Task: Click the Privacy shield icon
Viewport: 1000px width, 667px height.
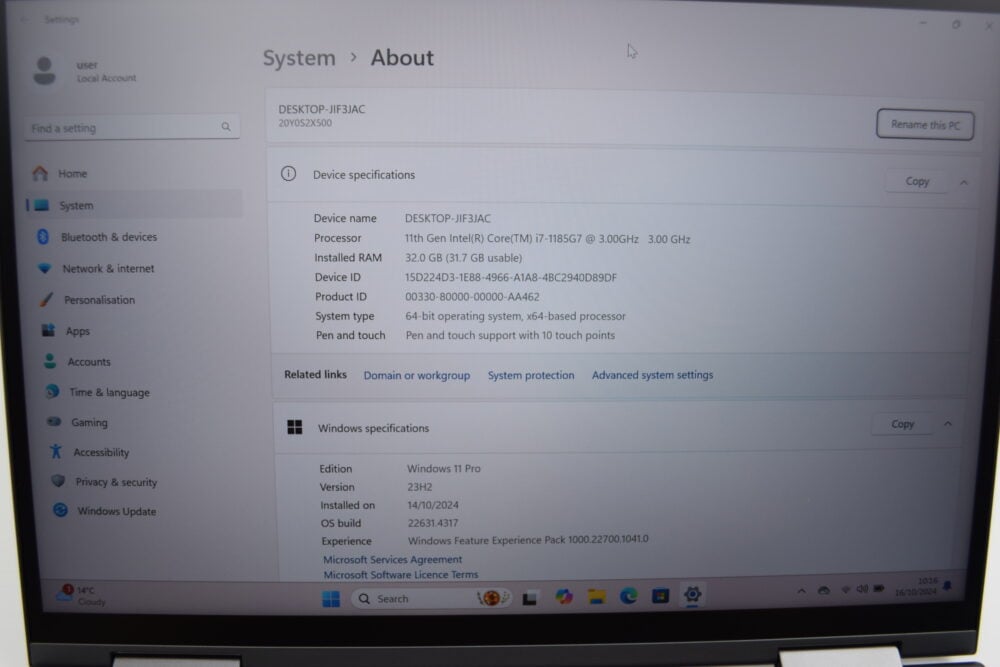Action: 58,481
